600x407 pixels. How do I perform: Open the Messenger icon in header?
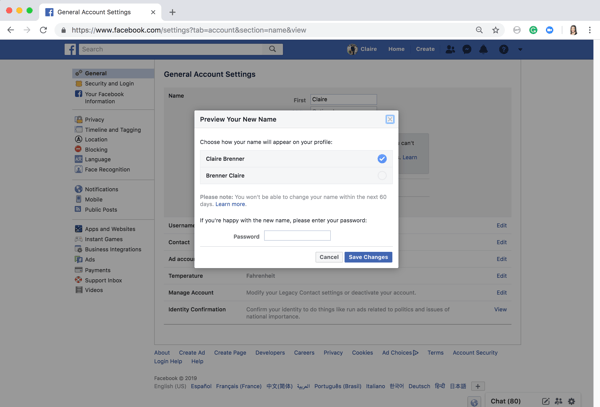tap(467, 49)
